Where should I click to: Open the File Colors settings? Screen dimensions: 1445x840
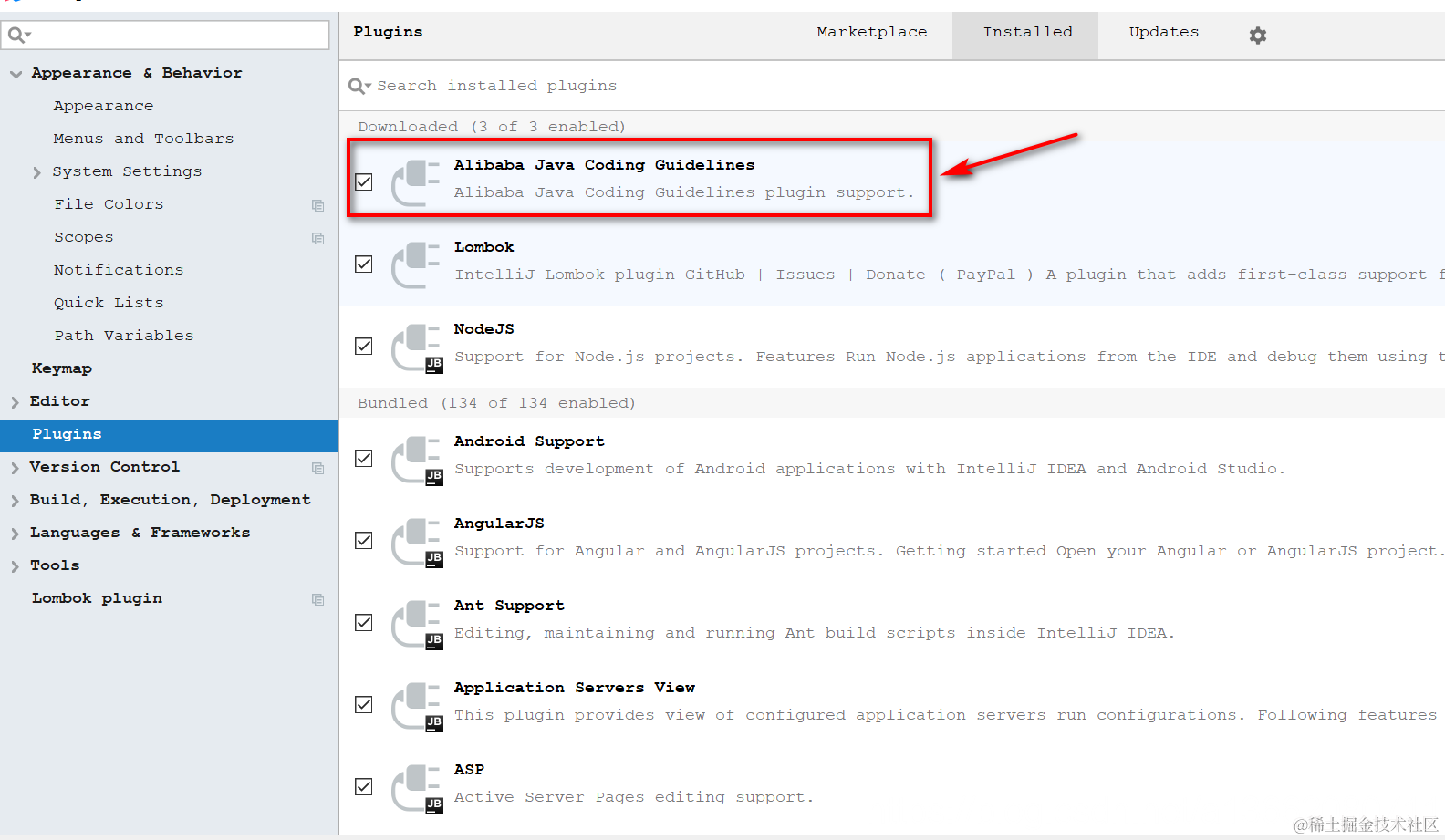(109, 204)
